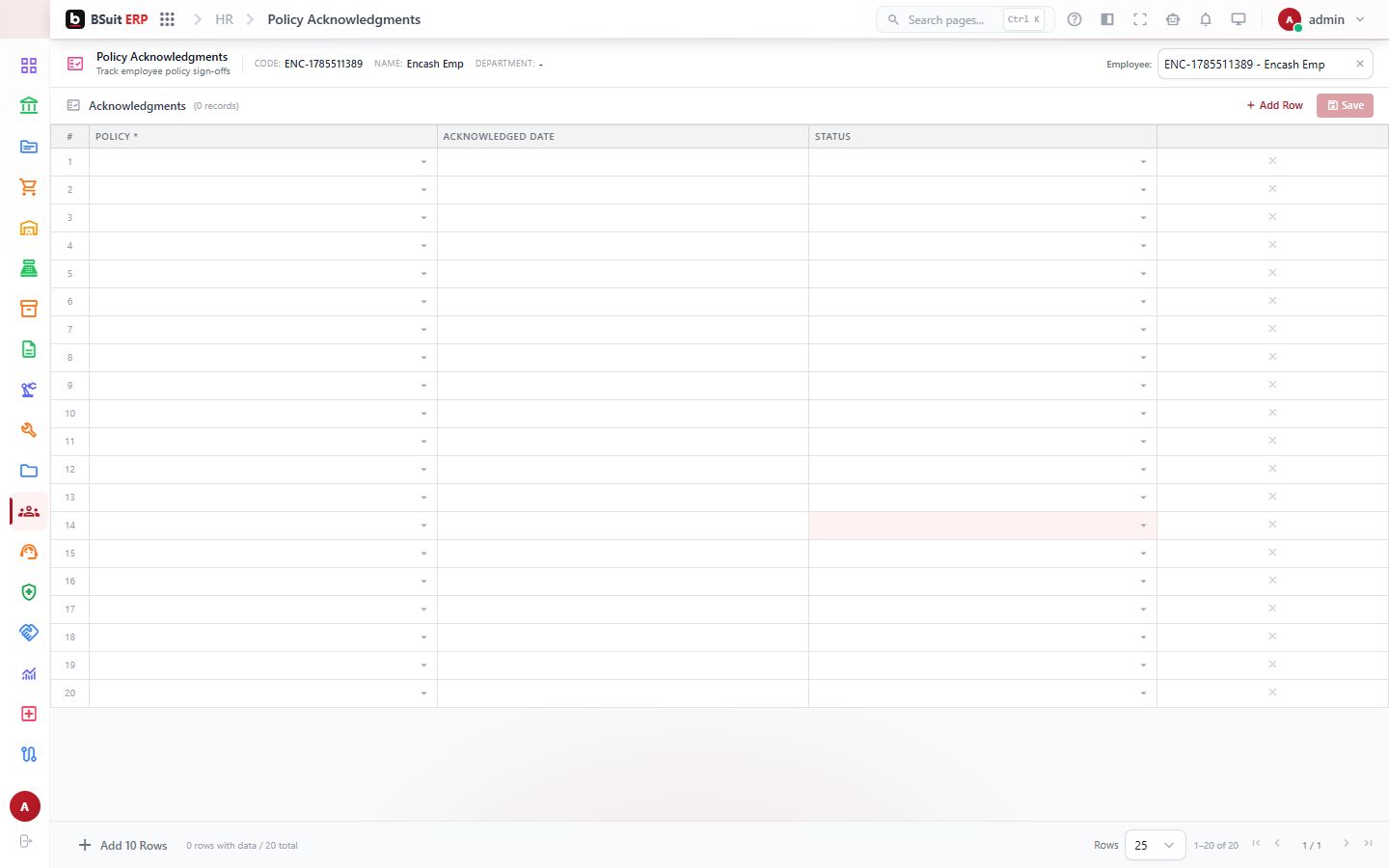Open the HR people icon in sidebar
The image size is (1389, 868).
point(29,511)
